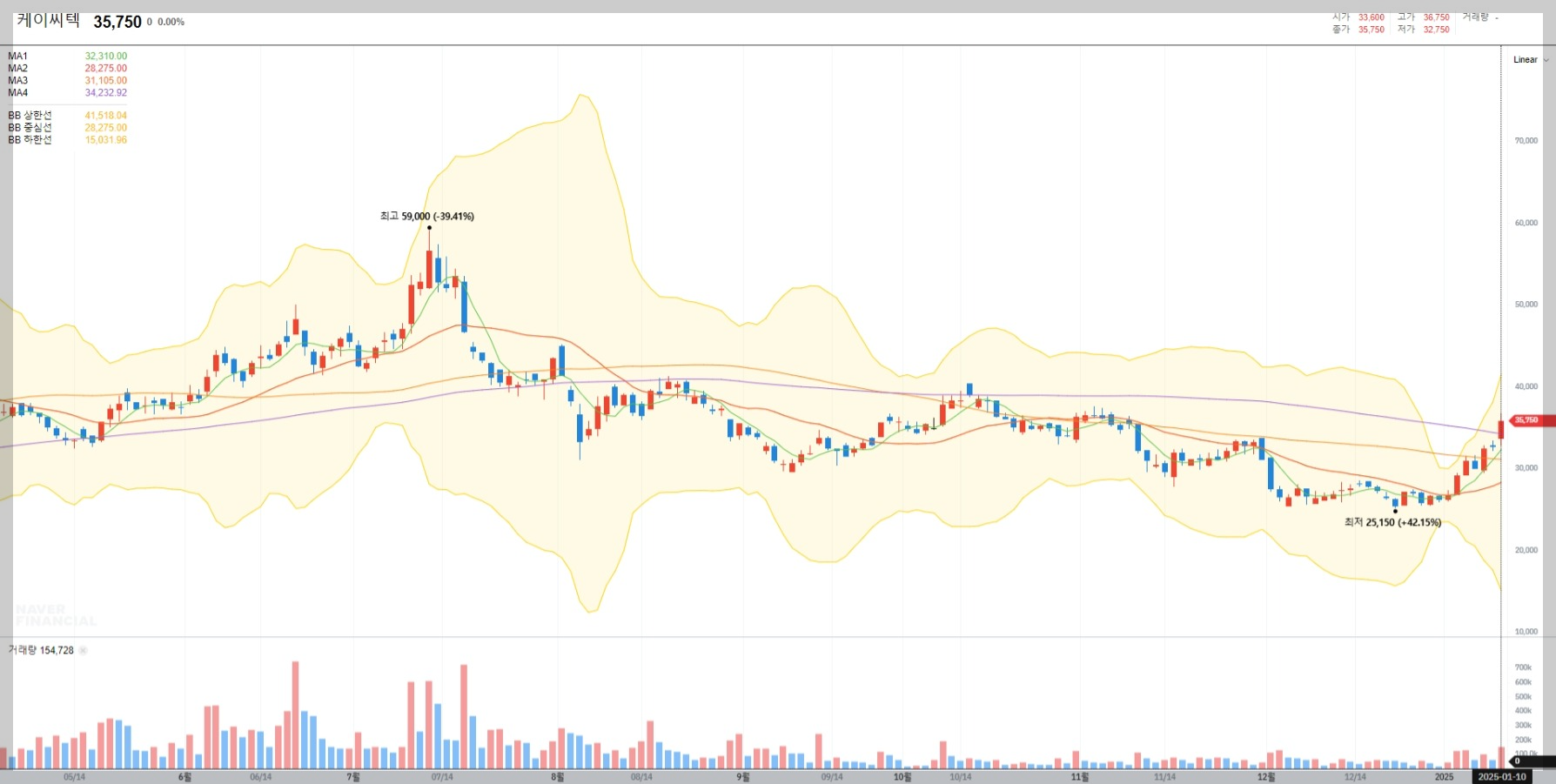The width and height of the screenshot is (1556, 784).
Task: Click the MA1 legend value 32,310.00
Action: click(106, 57)
